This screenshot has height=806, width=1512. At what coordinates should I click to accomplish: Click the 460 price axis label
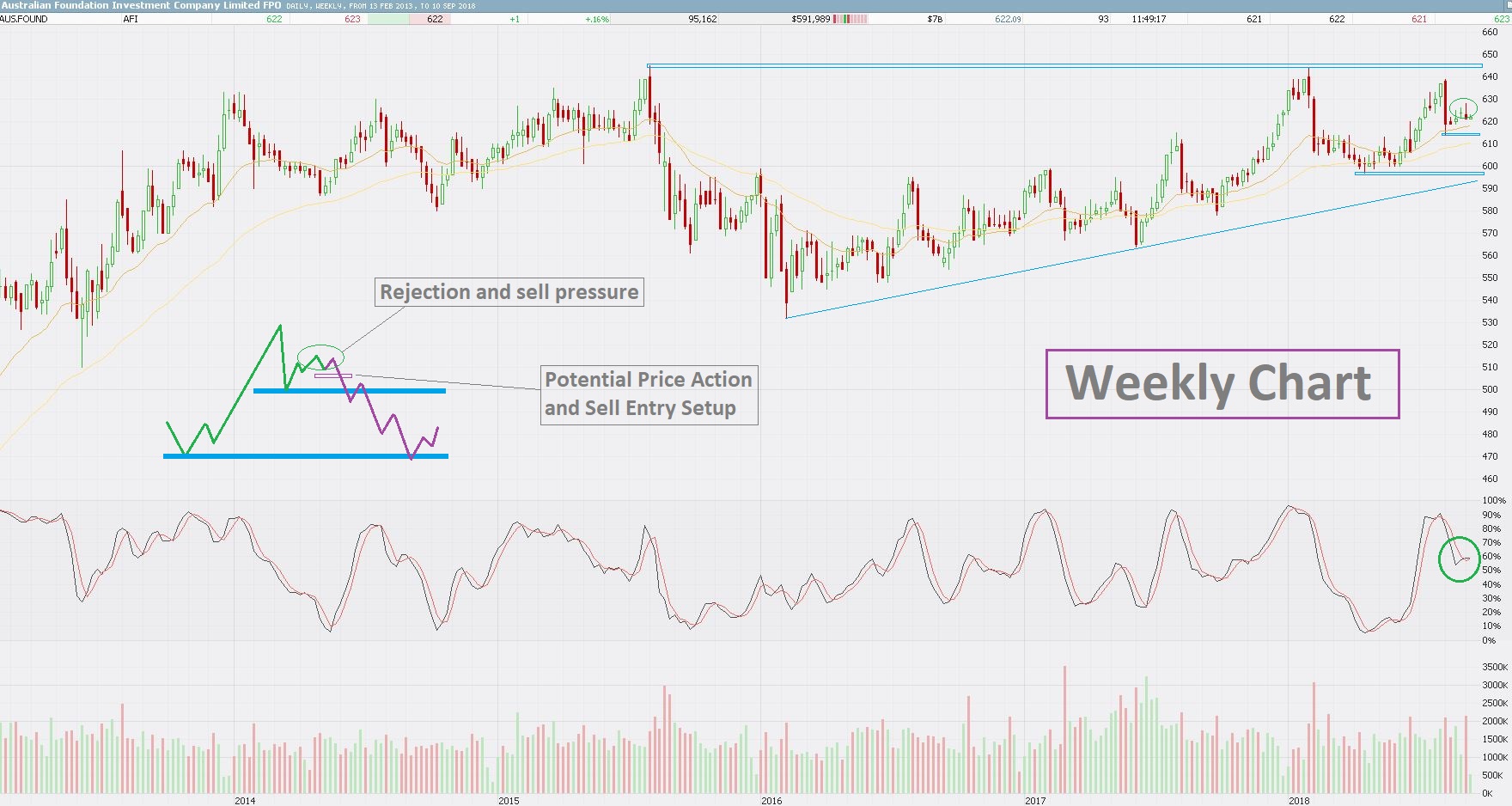[x=1490, y=479]
